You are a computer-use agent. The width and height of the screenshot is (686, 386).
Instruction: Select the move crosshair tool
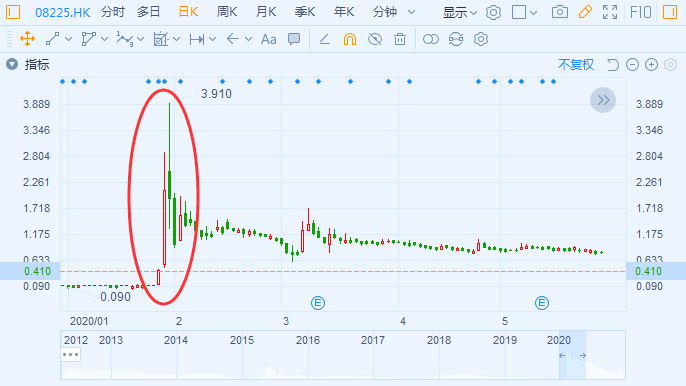tap(28, 39)
